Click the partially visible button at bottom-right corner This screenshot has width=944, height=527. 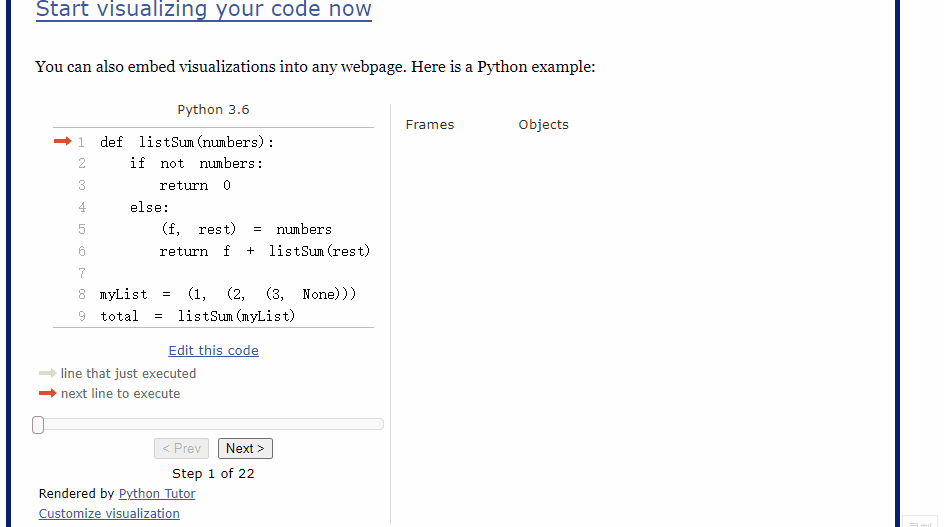[920, 522]
